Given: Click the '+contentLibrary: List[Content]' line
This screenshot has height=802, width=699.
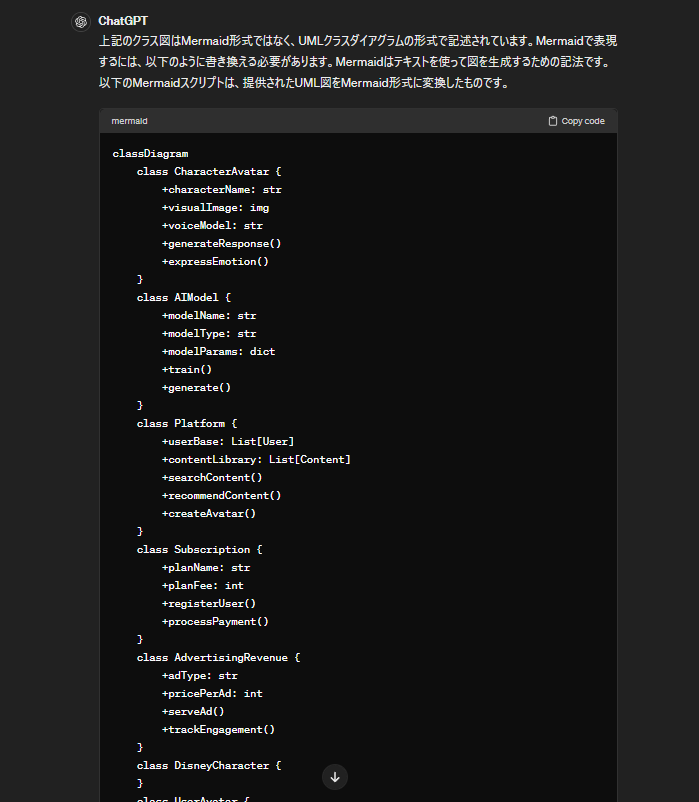Looking at the screenshot, I should (x=256, y=459).
